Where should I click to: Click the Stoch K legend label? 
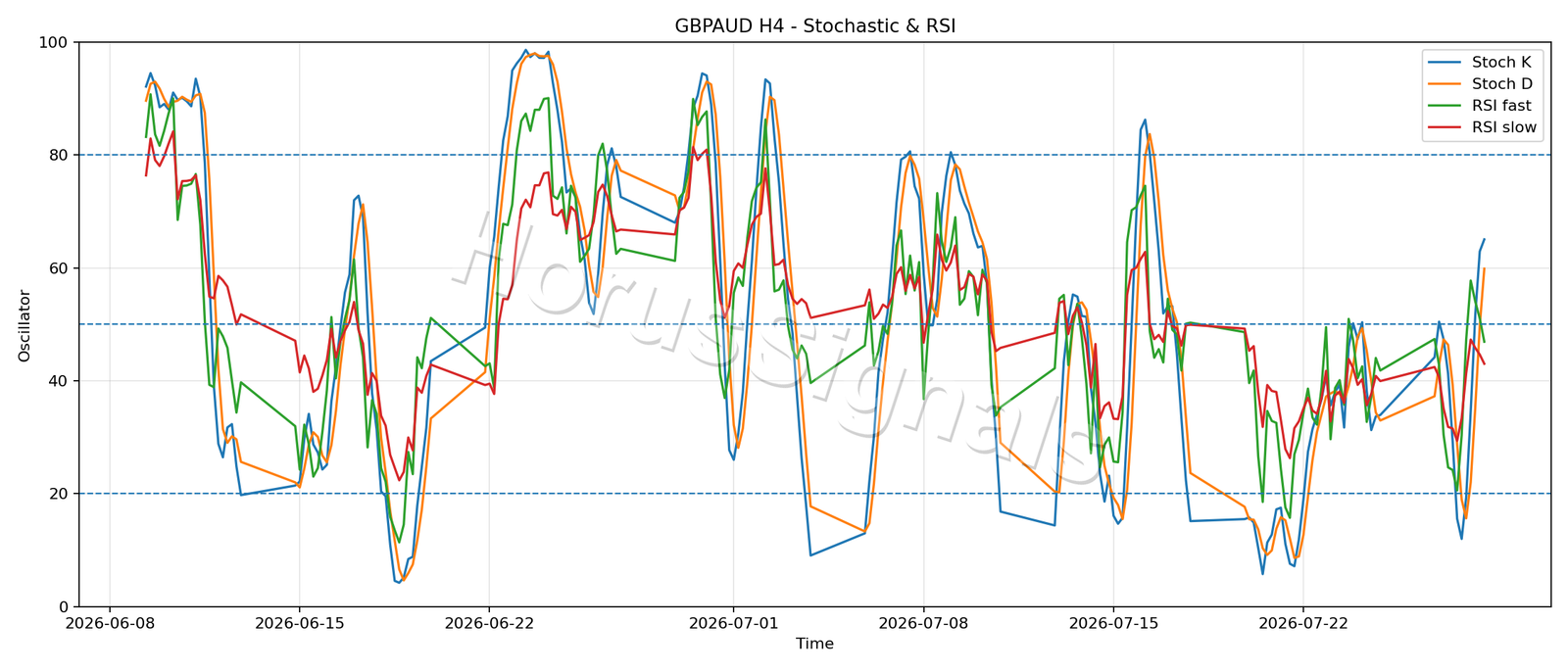(1501, 62)
